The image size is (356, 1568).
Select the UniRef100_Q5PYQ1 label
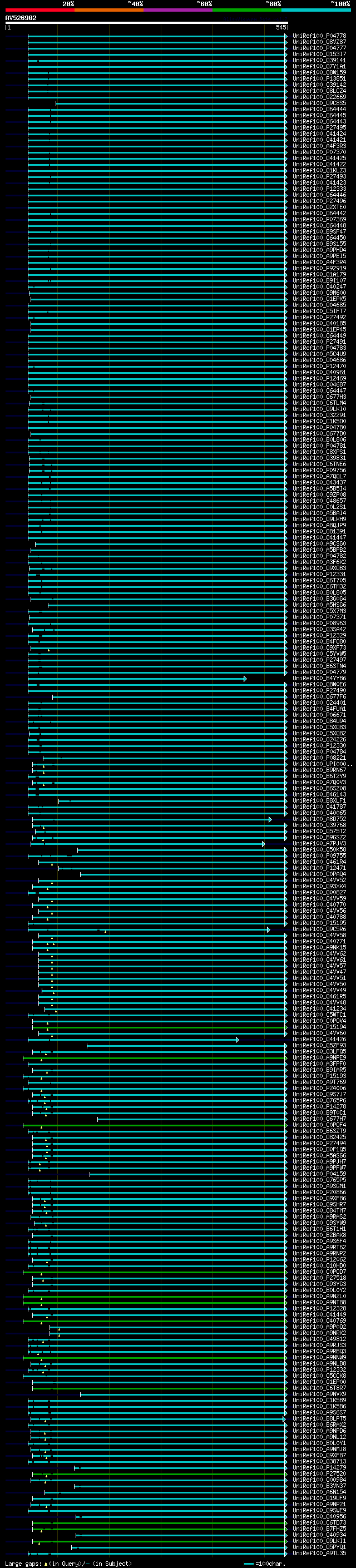[x=319, y=1547]
